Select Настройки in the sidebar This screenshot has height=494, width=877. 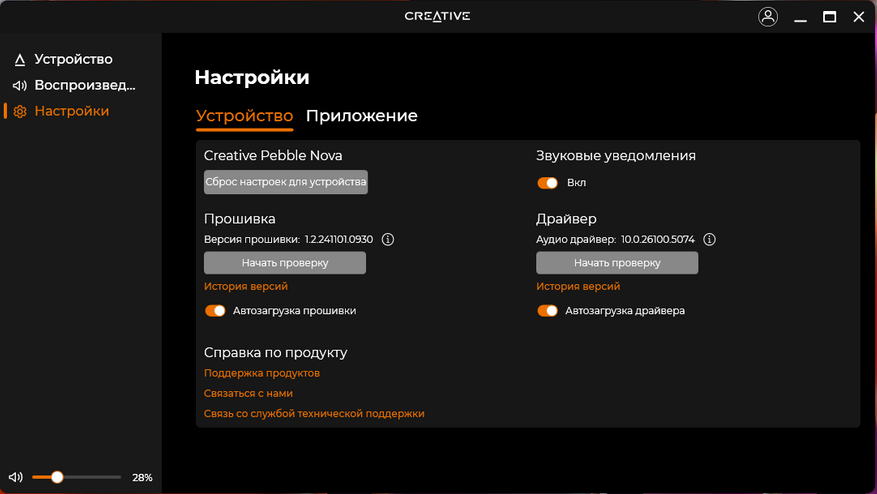72,111
